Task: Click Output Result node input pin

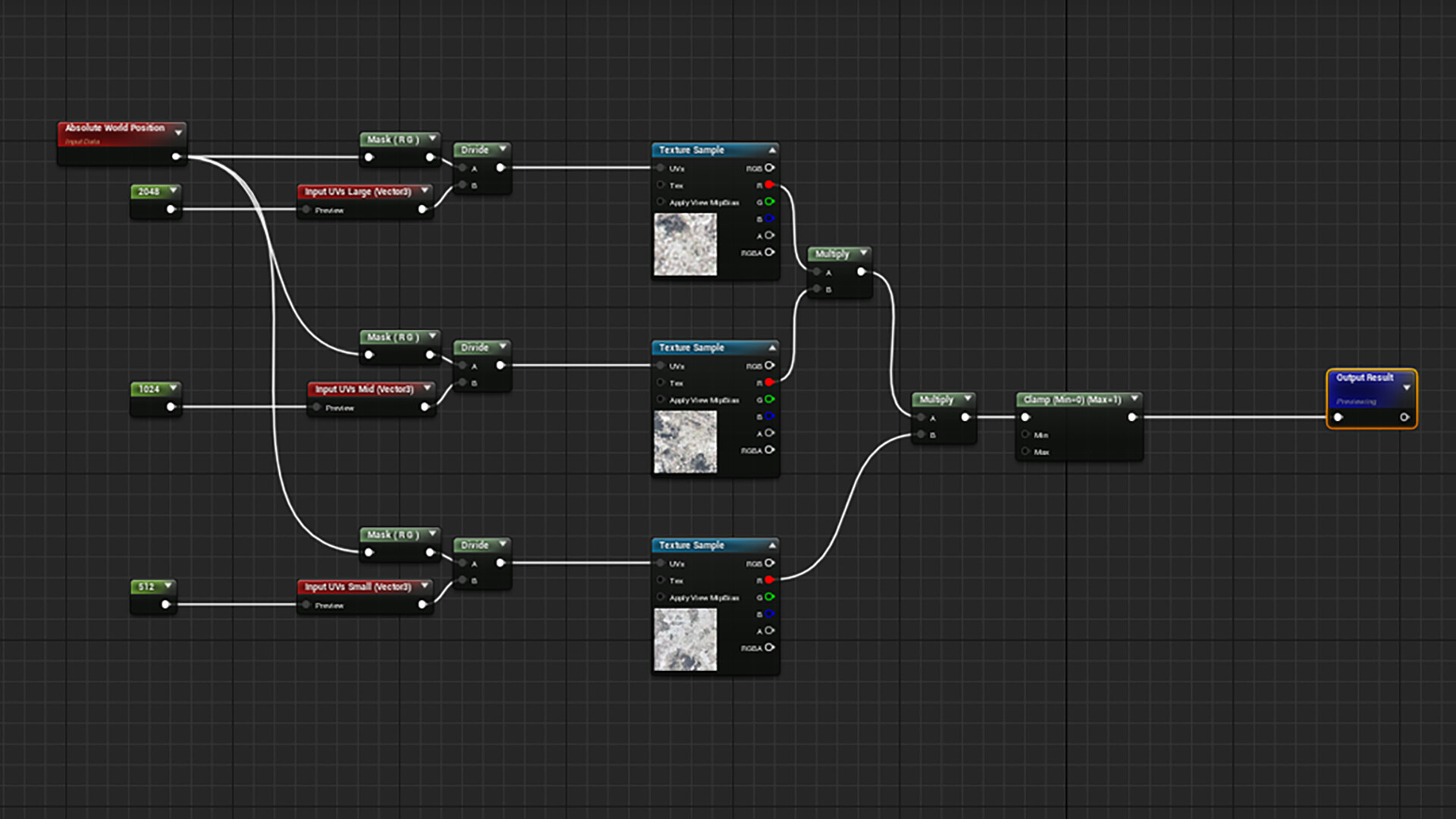Action: click(x=1338, y=417)
